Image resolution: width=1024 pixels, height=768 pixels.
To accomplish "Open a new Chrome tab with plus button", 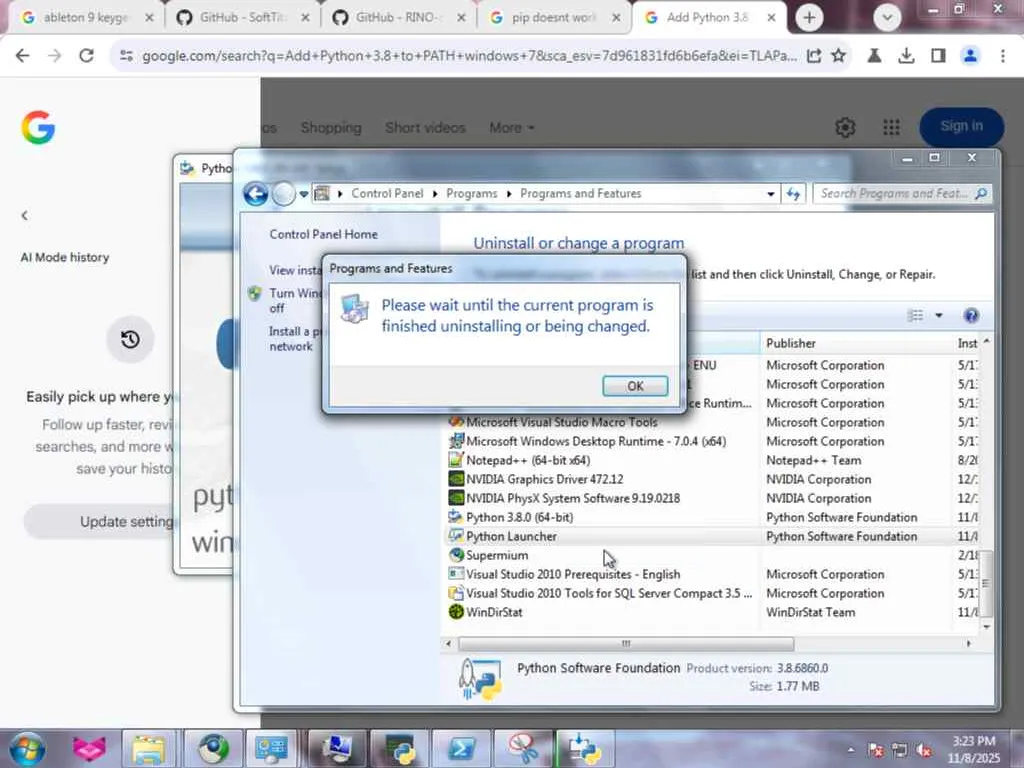I will pos(809,18).
